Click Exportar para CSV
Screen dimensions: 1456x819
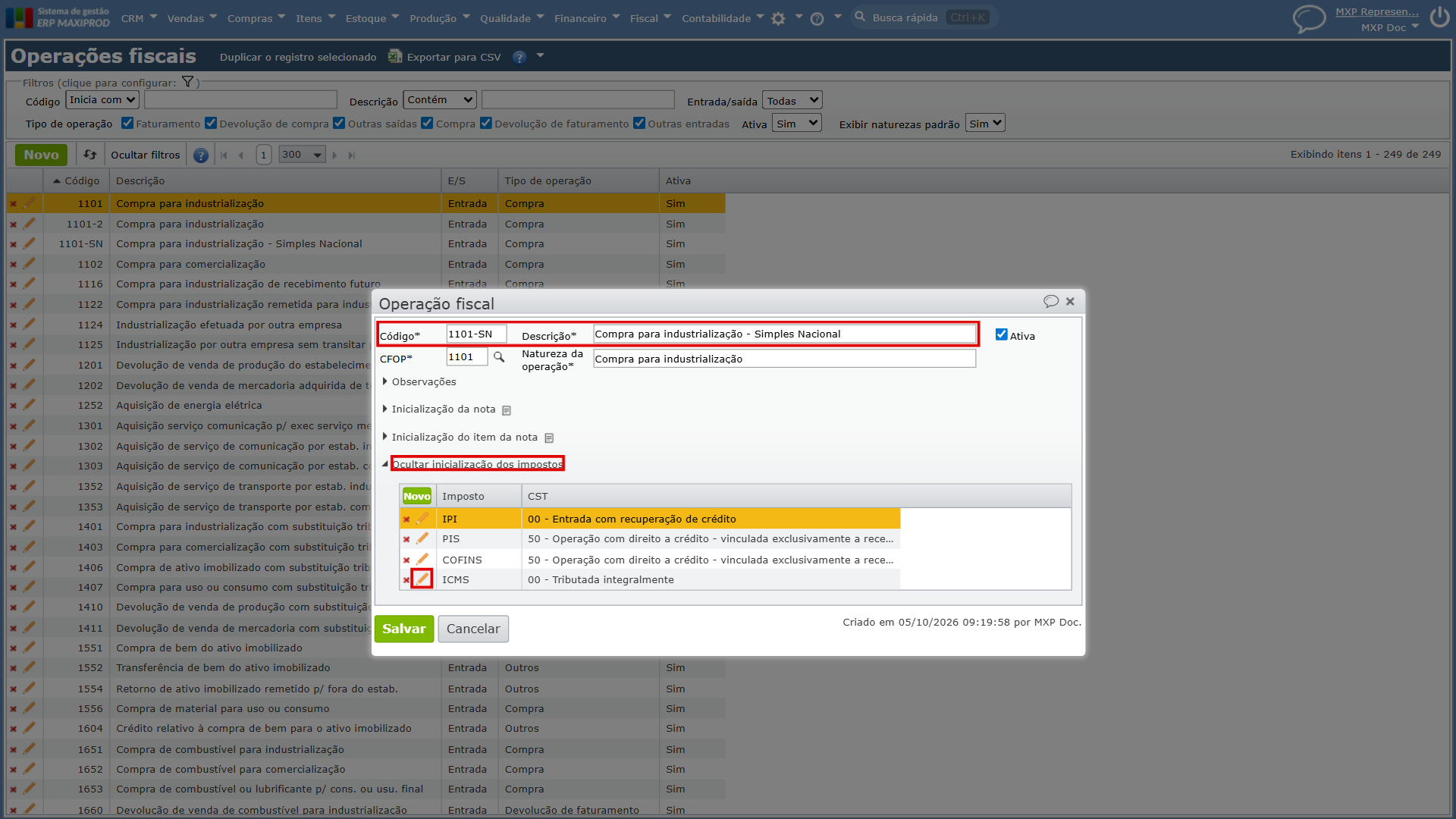444,57
